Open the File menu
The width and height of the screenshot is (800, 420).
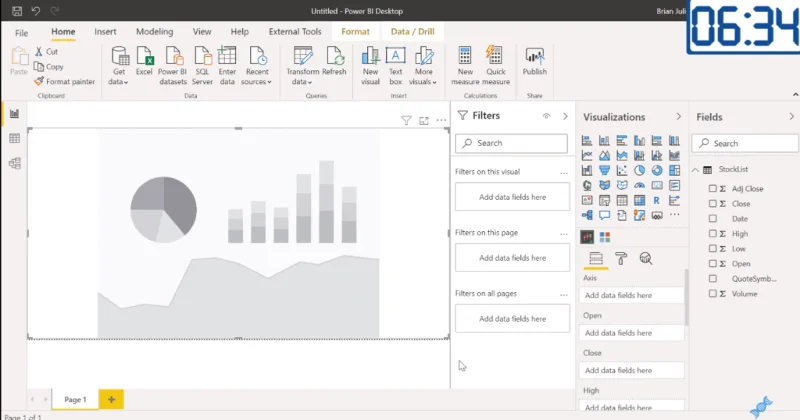point(21,33)
